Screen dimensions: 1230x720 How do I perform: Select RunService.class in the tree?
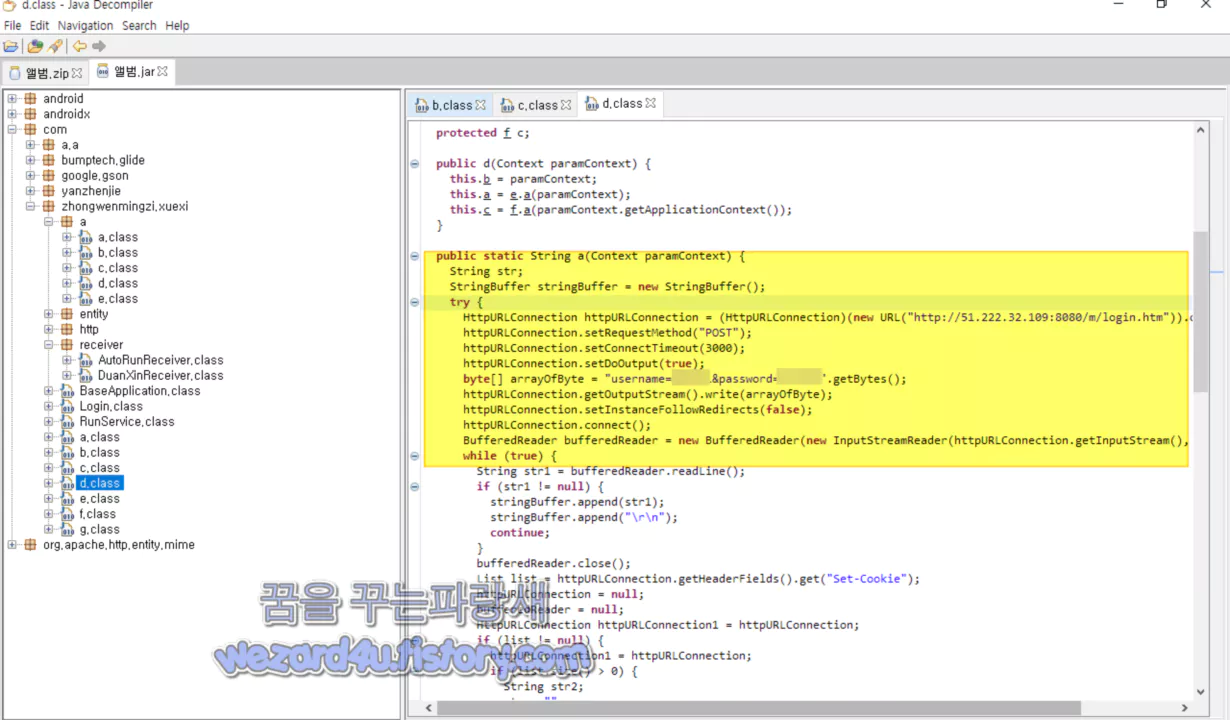coord(126,422)
